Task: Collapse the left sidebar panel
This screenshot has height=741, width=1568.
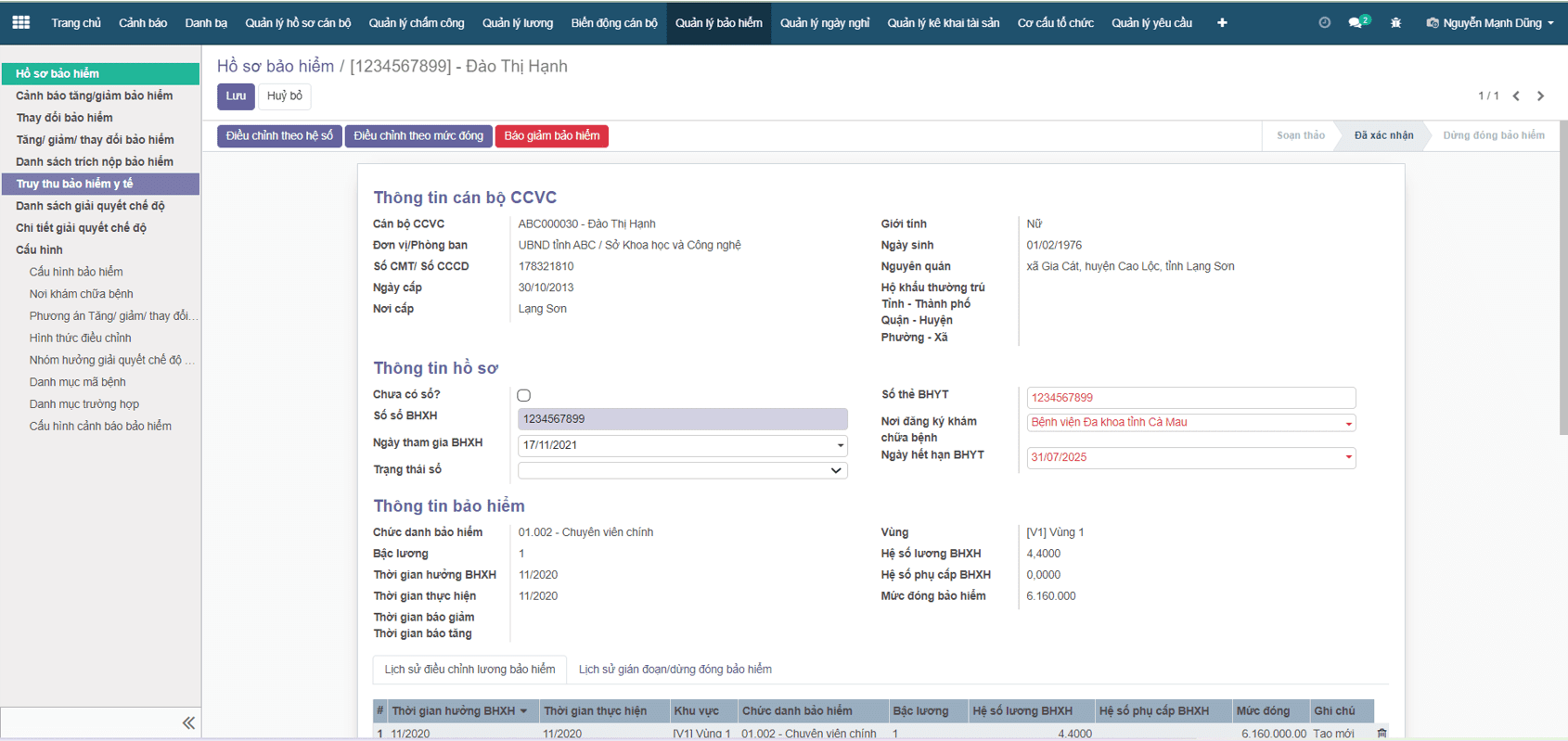Action: (x=188, y=722)
